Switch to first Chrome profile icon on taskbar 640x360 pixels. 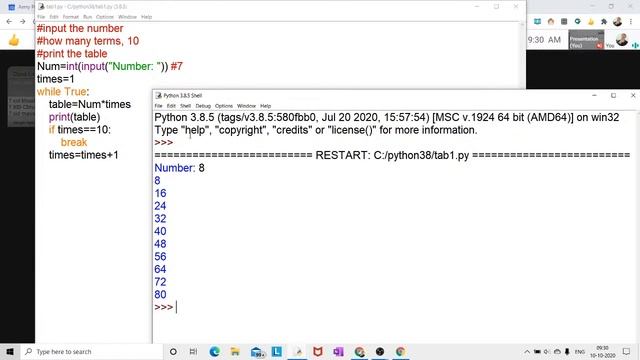(359, 351)
